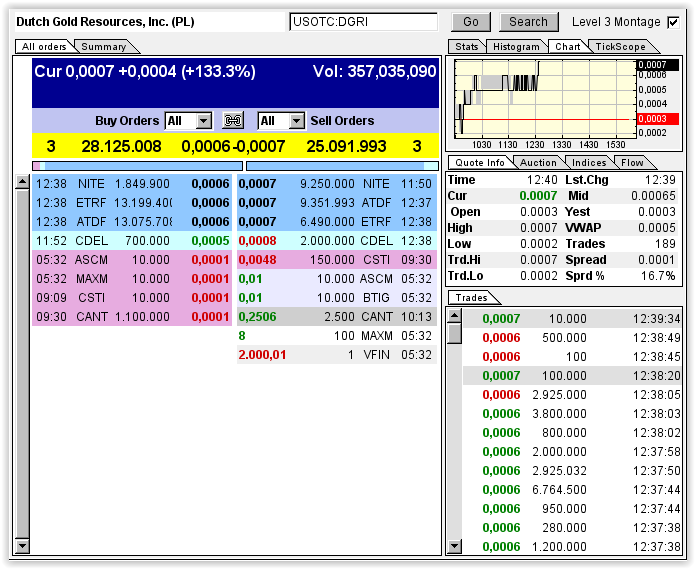The image size is (695, 569).
Task: Click the buy-side depth bar
Action: point(137,166)
